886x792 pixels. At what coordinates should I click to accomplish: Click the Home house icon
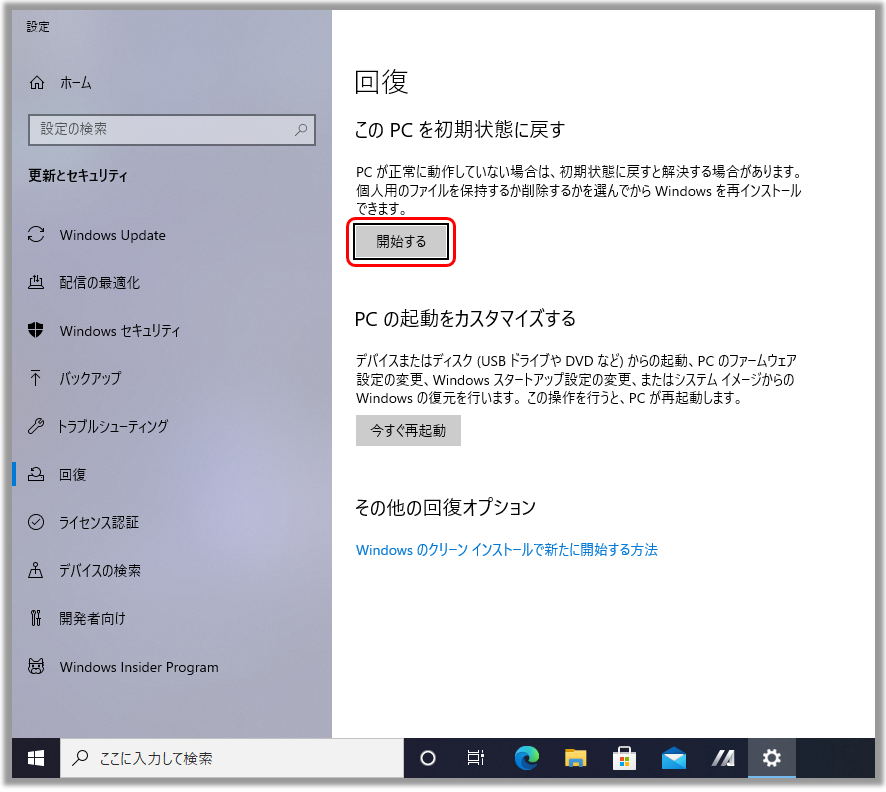point(37,83)
